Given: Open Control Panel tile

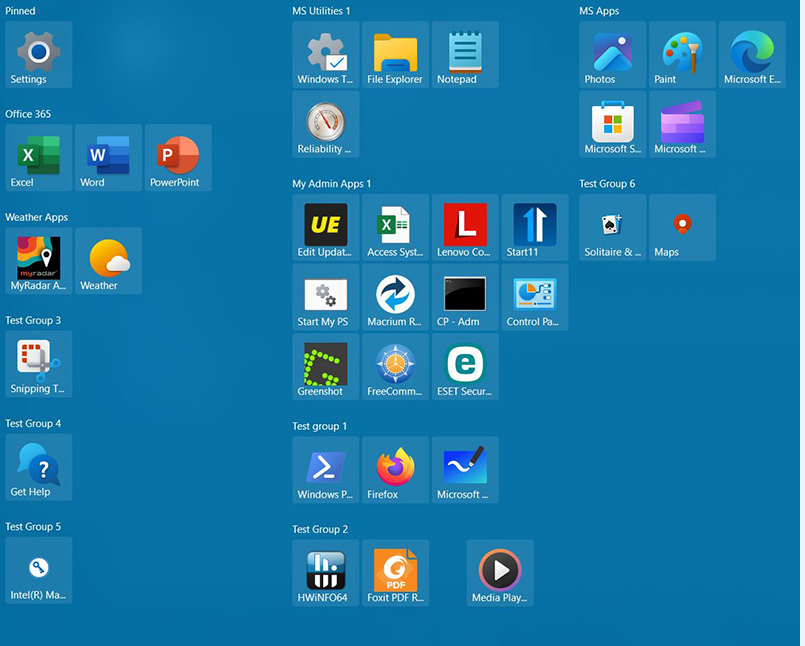Looking at the screenshot, I should coord(535,297).
